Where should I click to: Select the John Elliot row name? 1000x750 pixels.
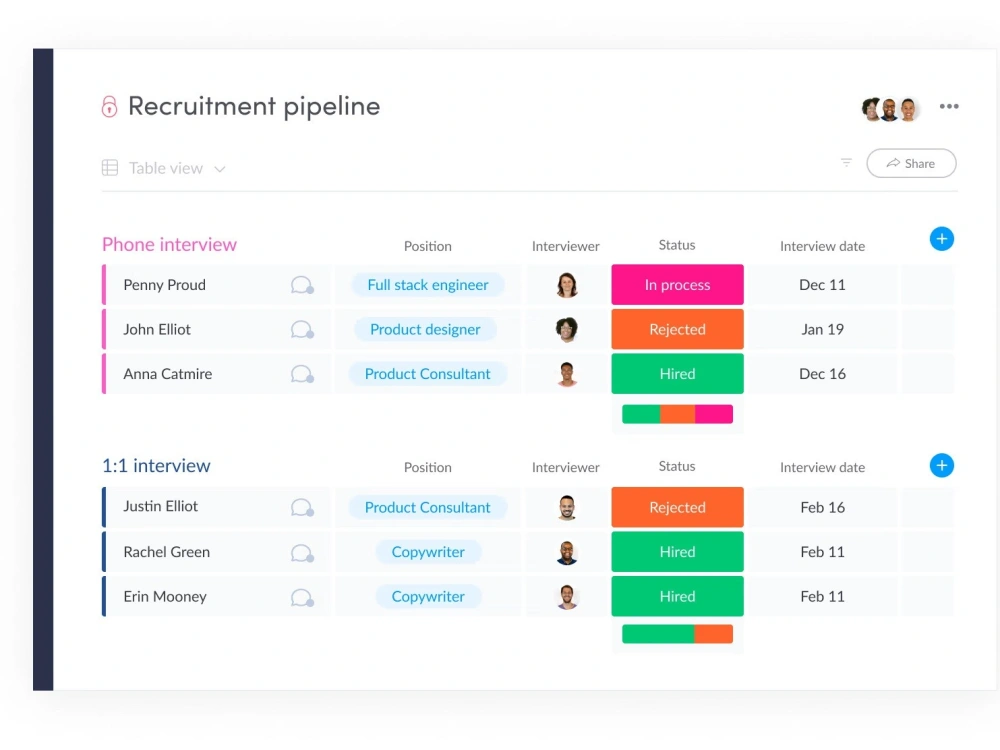pos(157,330)
